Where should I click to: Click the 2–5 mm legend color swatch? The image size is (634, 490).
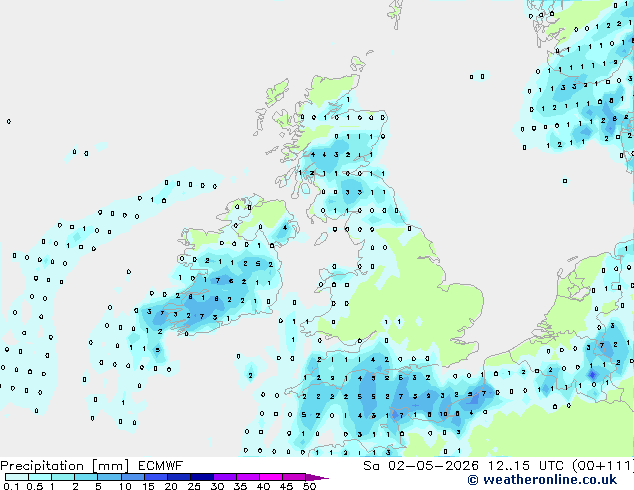point(86,477)
